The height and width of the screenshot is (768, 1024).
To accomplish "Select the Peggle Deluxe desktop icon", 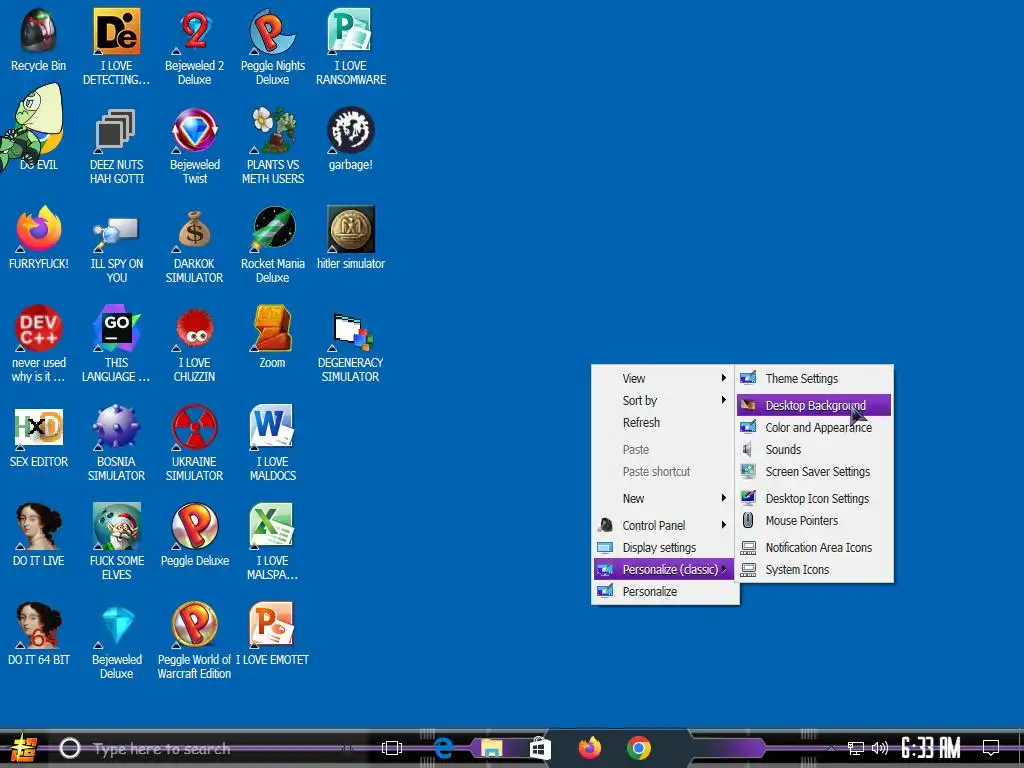I will coord(195,526).
